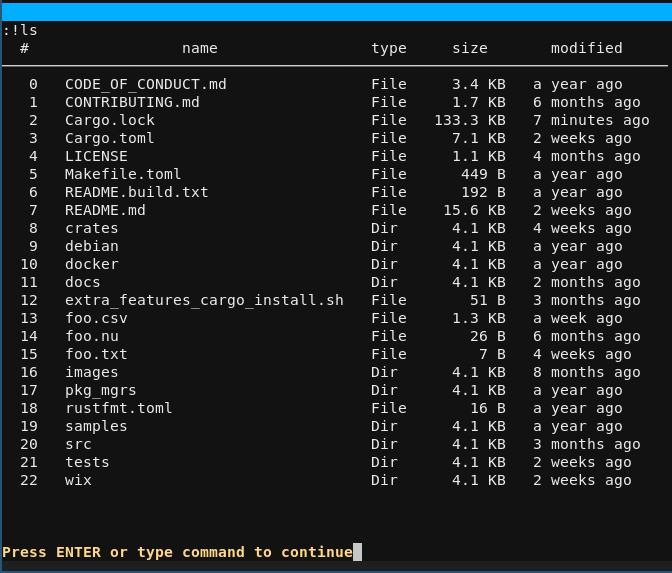Select the Cargo.toml entry

coord(110,138)
